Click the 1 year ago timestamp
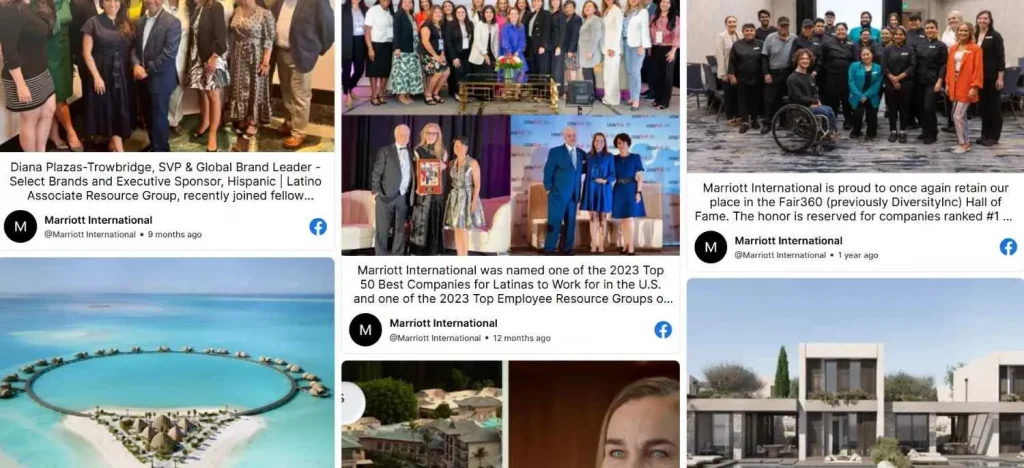This screenshot has height=468, width=1024. pyautogui.click(x=858, y=255)
